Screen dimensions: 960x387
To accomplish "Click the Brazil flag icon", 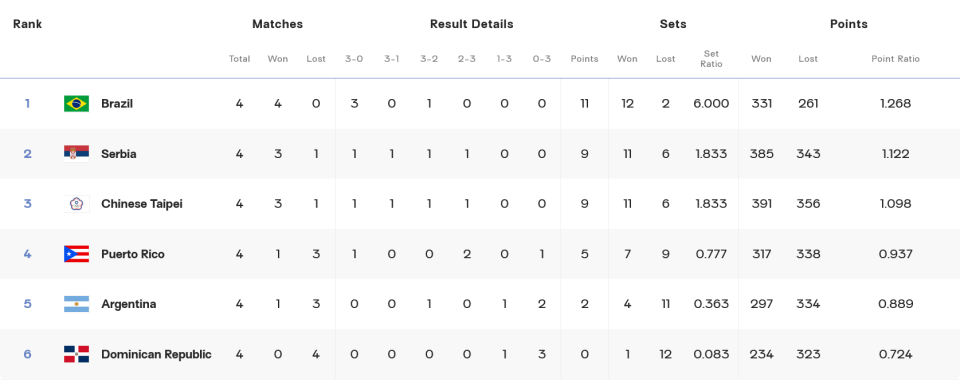I will pyautogui.click(x=76, y=103).
